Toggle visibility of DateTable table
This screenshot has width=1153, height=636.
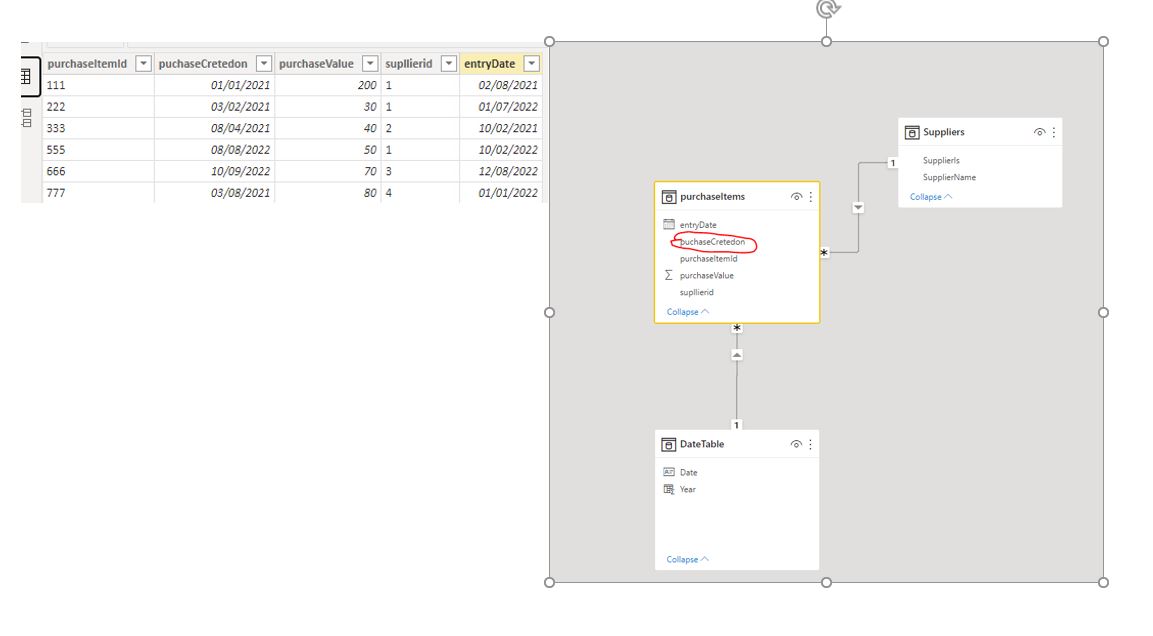click(796, 444)
